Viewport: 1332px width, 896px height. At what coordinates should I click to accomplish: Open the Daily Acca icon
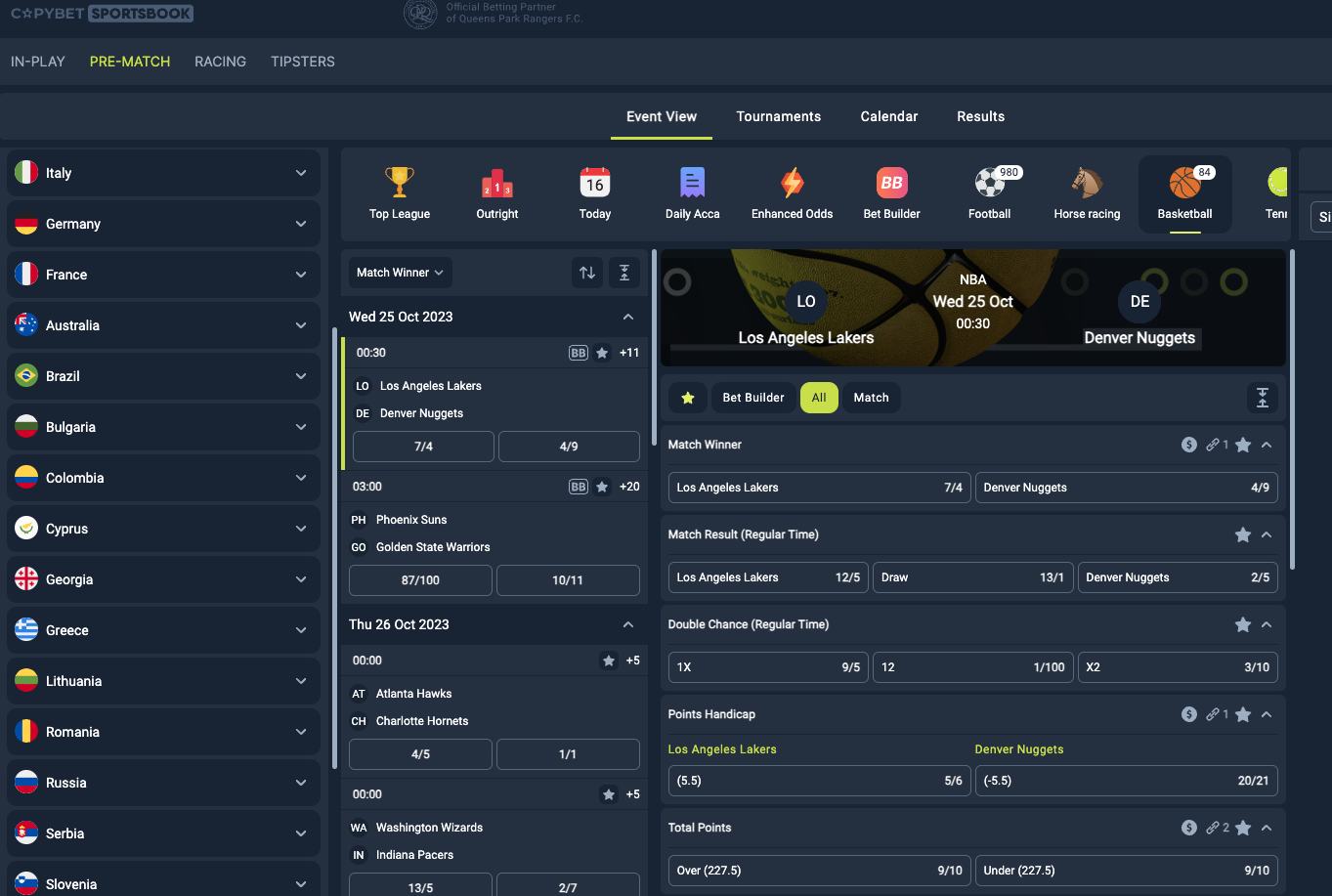[x=692, y=183]
